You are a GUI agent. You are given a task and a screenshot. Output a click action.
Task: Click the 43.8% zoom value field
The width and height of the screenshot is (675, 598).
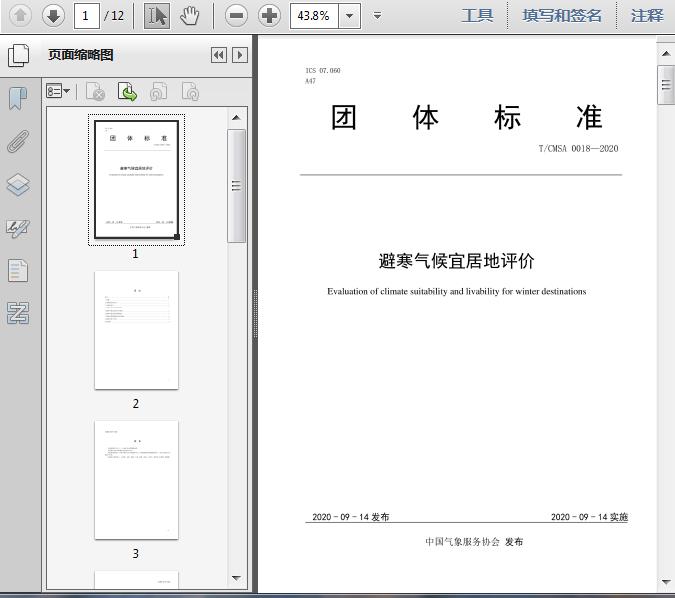[314, 16]
